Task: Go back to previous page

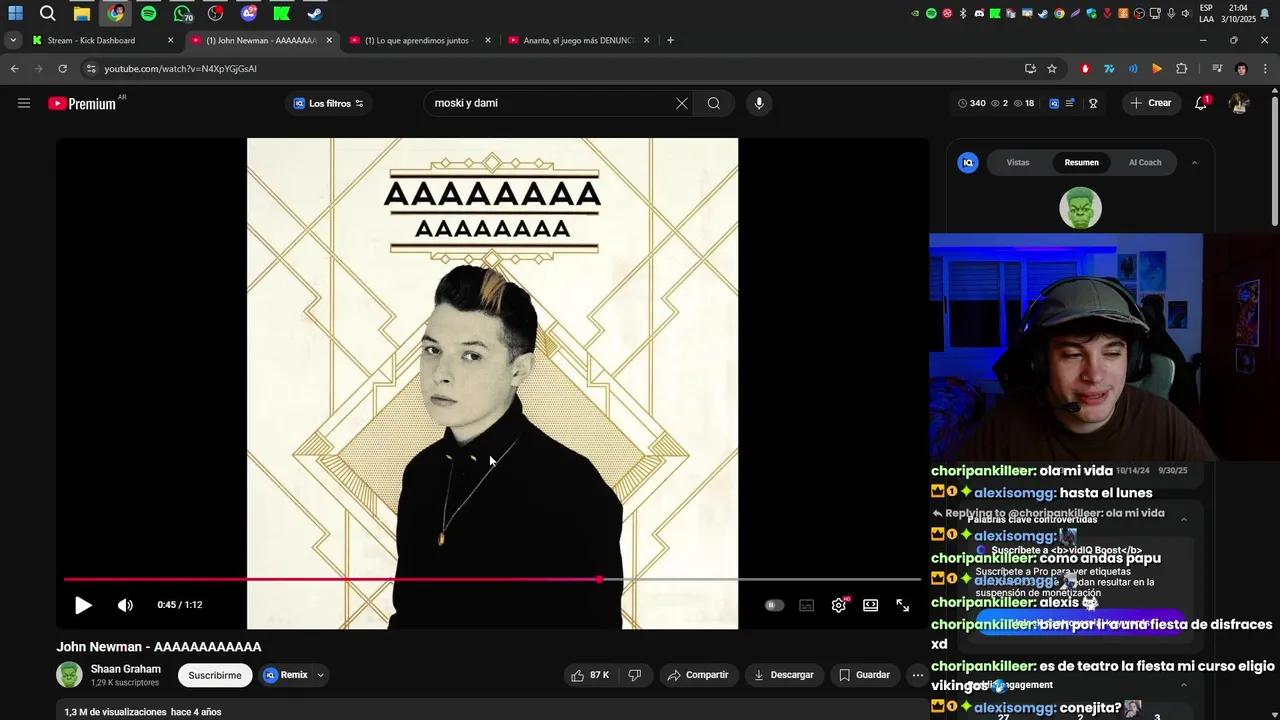Action: 14,69
